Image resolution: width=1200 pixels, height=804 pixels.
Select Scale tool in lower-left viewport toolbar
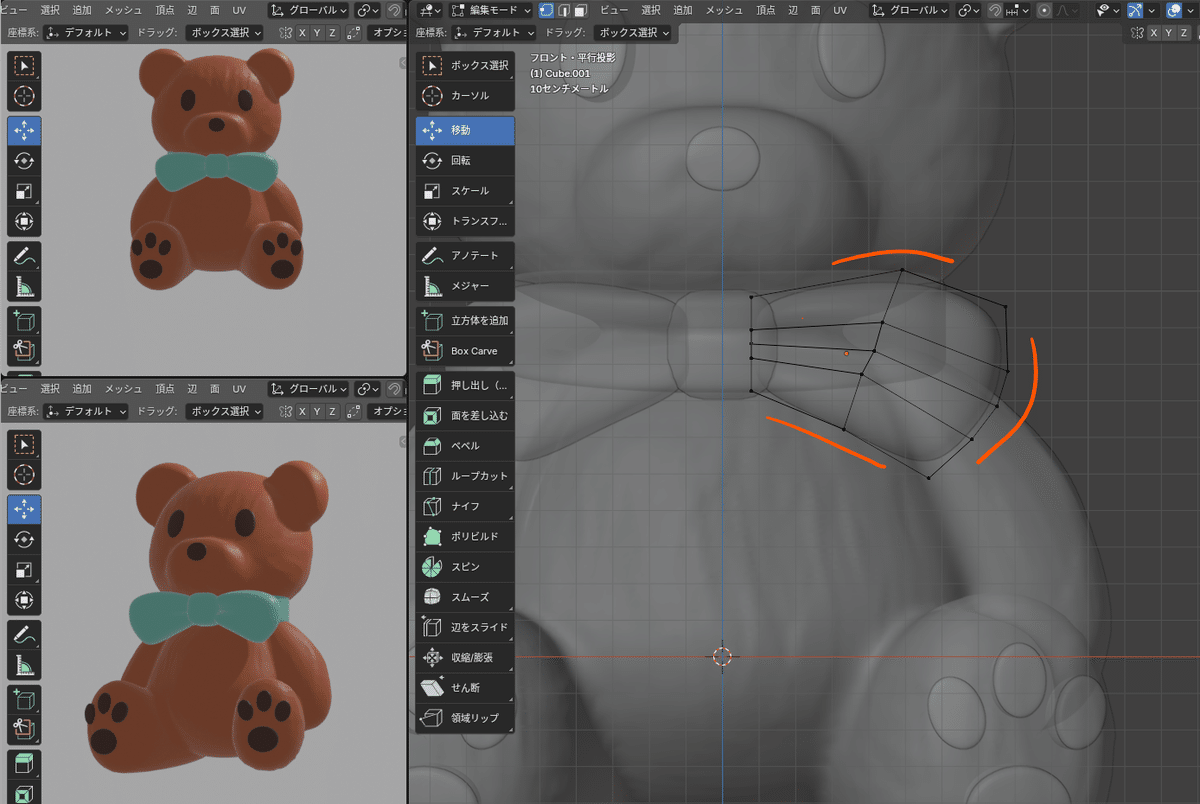point(24,569)
